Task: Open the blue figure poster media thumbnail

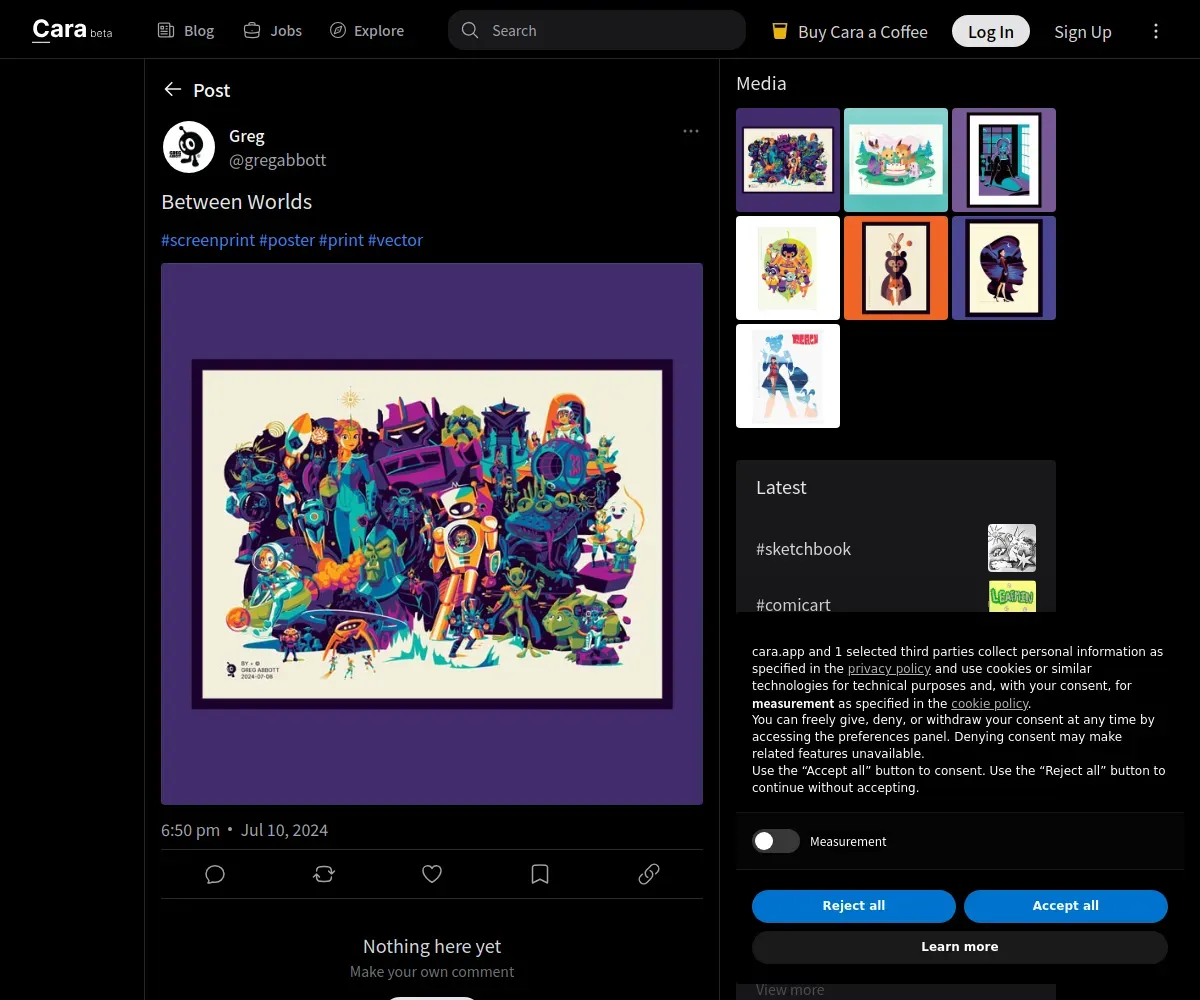Action: [788, 376]
